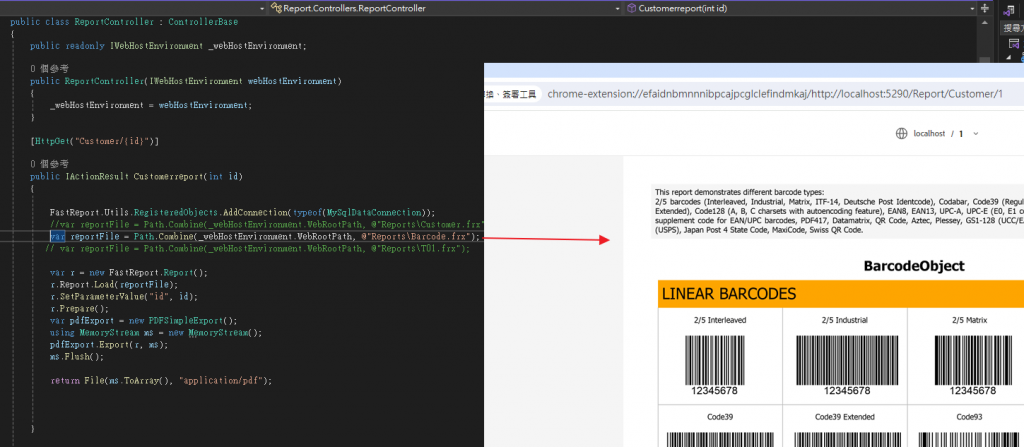Click the return File(ms.ToArray()...) line

pos(161,380)
